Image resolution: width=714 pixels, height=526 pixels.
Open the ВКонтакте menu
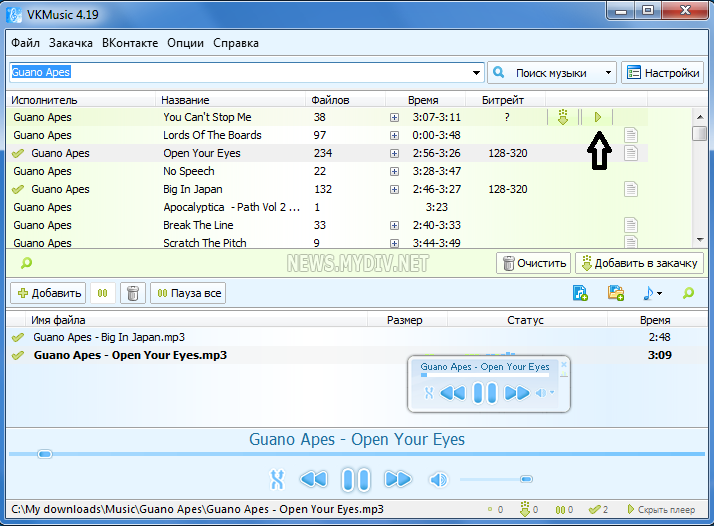130,43
